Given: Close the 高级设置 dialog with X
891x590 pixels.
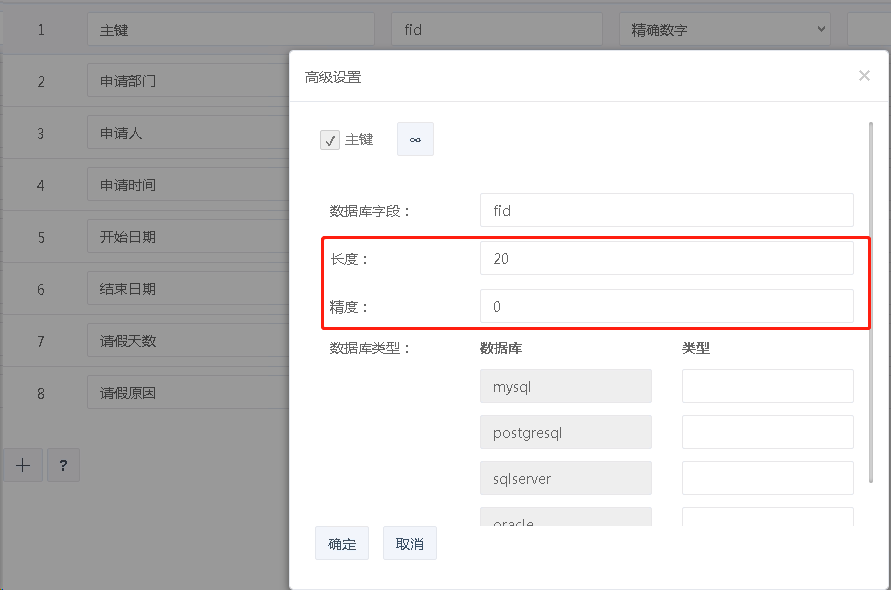Looking at the screenshot, I should (864, 76).
